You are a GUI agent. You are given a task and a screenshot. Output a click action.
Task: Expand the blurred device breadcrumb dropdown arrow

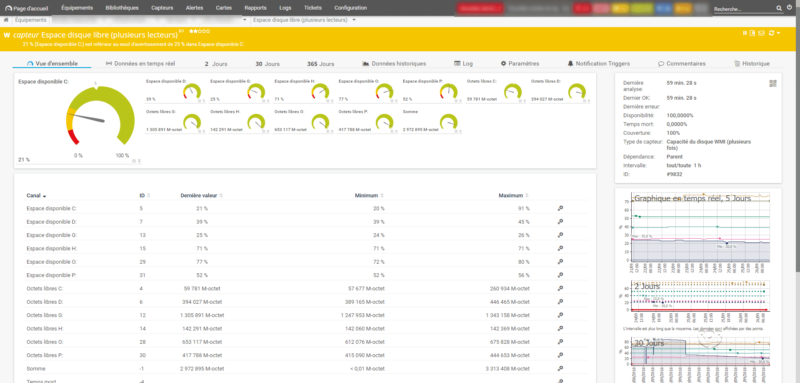tap(245, 20)
